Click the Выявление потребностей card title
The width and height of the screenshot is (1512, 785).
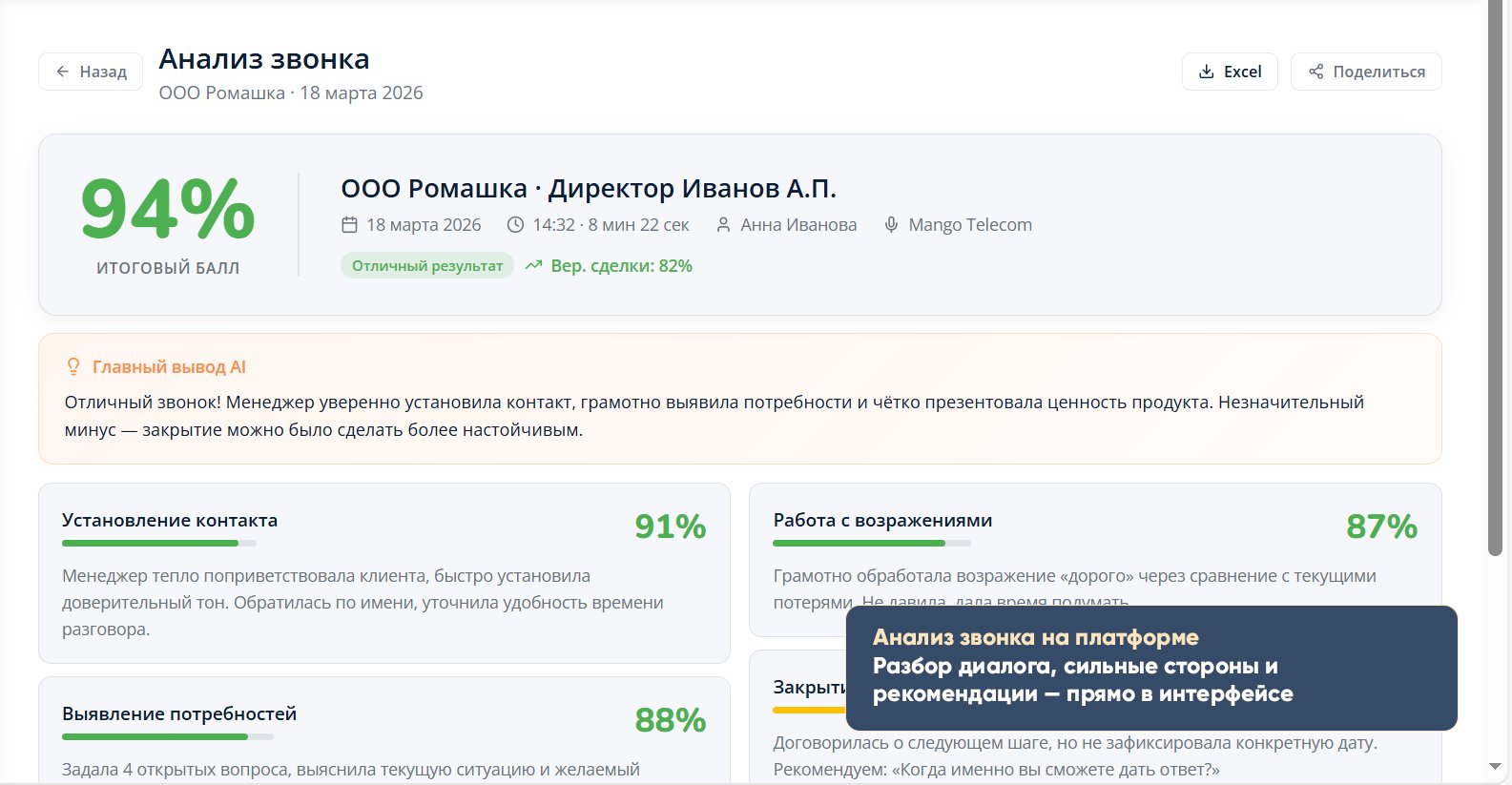coord(179,714)
